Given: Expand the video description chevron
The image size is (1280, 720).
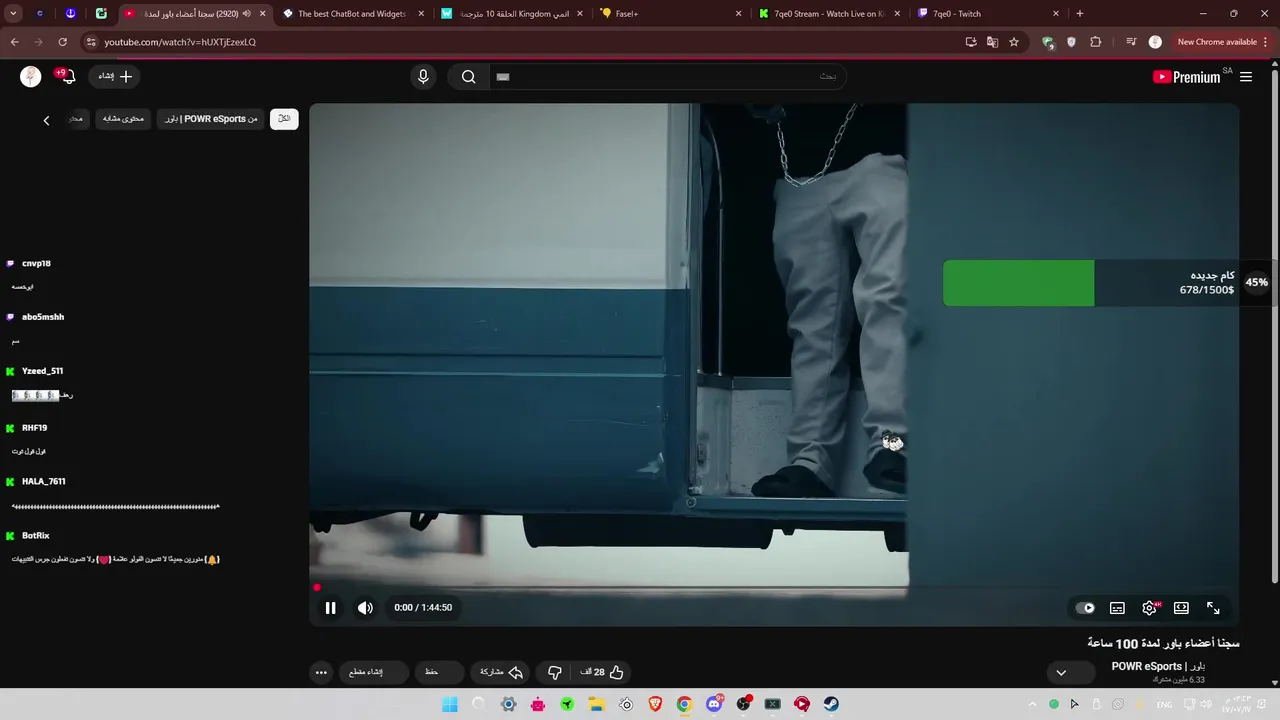Looking at the screenshot, I should tap(1061, 673).
